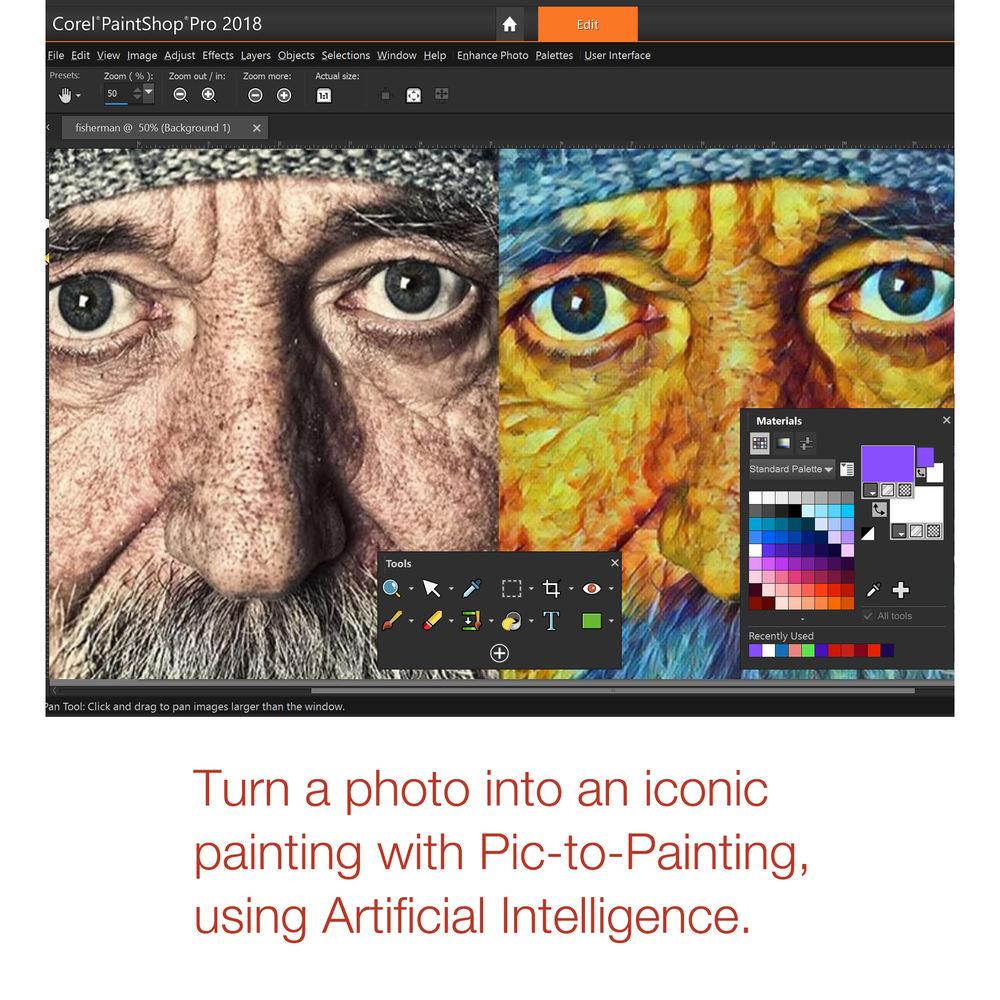The image size is (1000, 1000).
Task: Toggle the All tools checkbox
Action: pyautogui.click(x=868, y=616)
